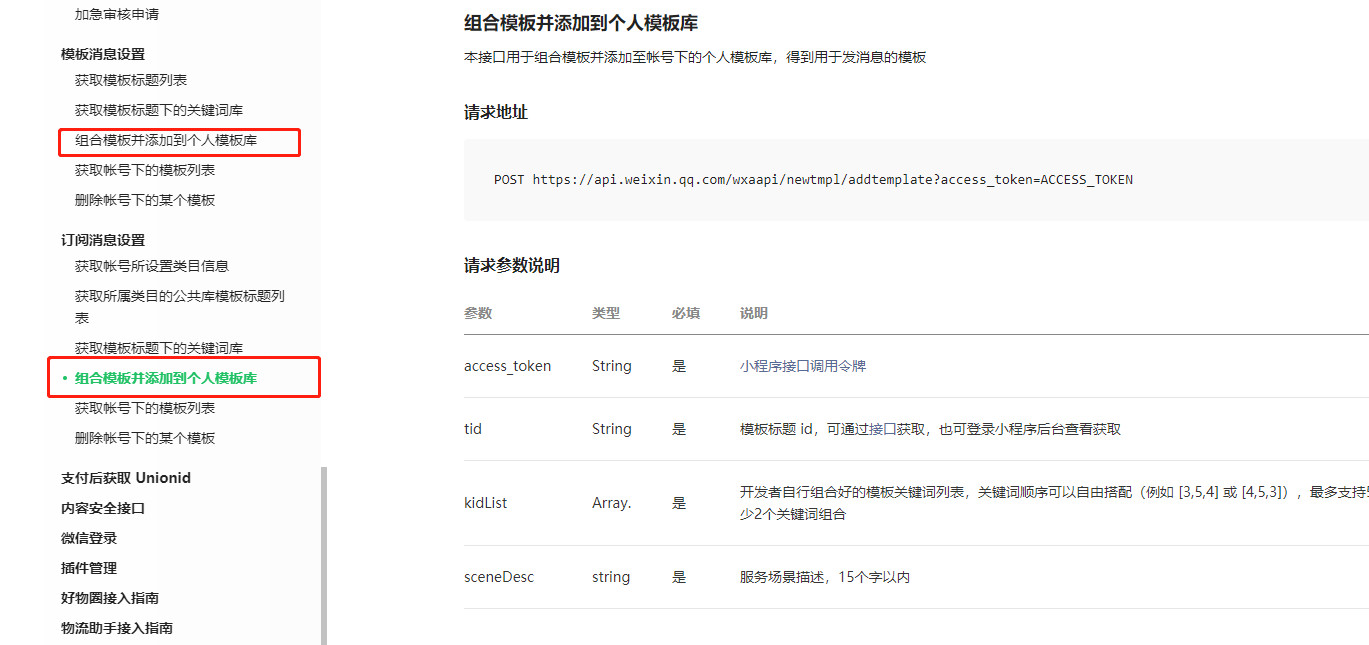Viewport: 1369px width, 645px height.
Task: Click the 必填 column header
Action: tap(686, 313)
